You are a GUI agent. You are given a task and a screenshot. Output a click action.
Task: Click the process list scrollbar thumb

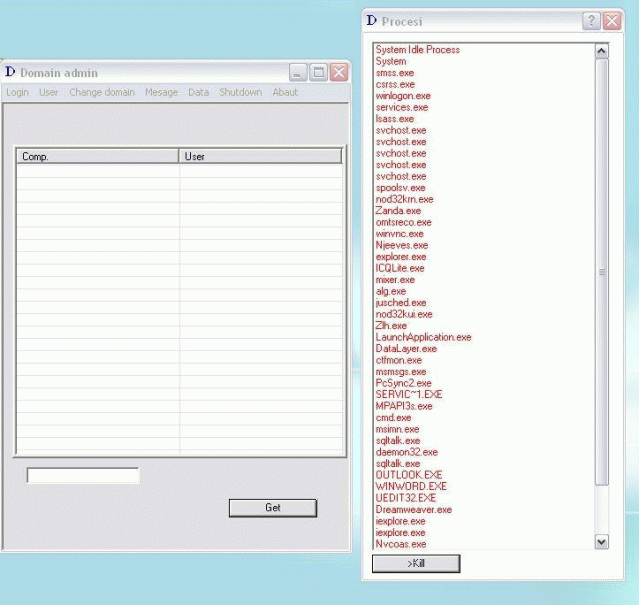(x=602, y=272)
